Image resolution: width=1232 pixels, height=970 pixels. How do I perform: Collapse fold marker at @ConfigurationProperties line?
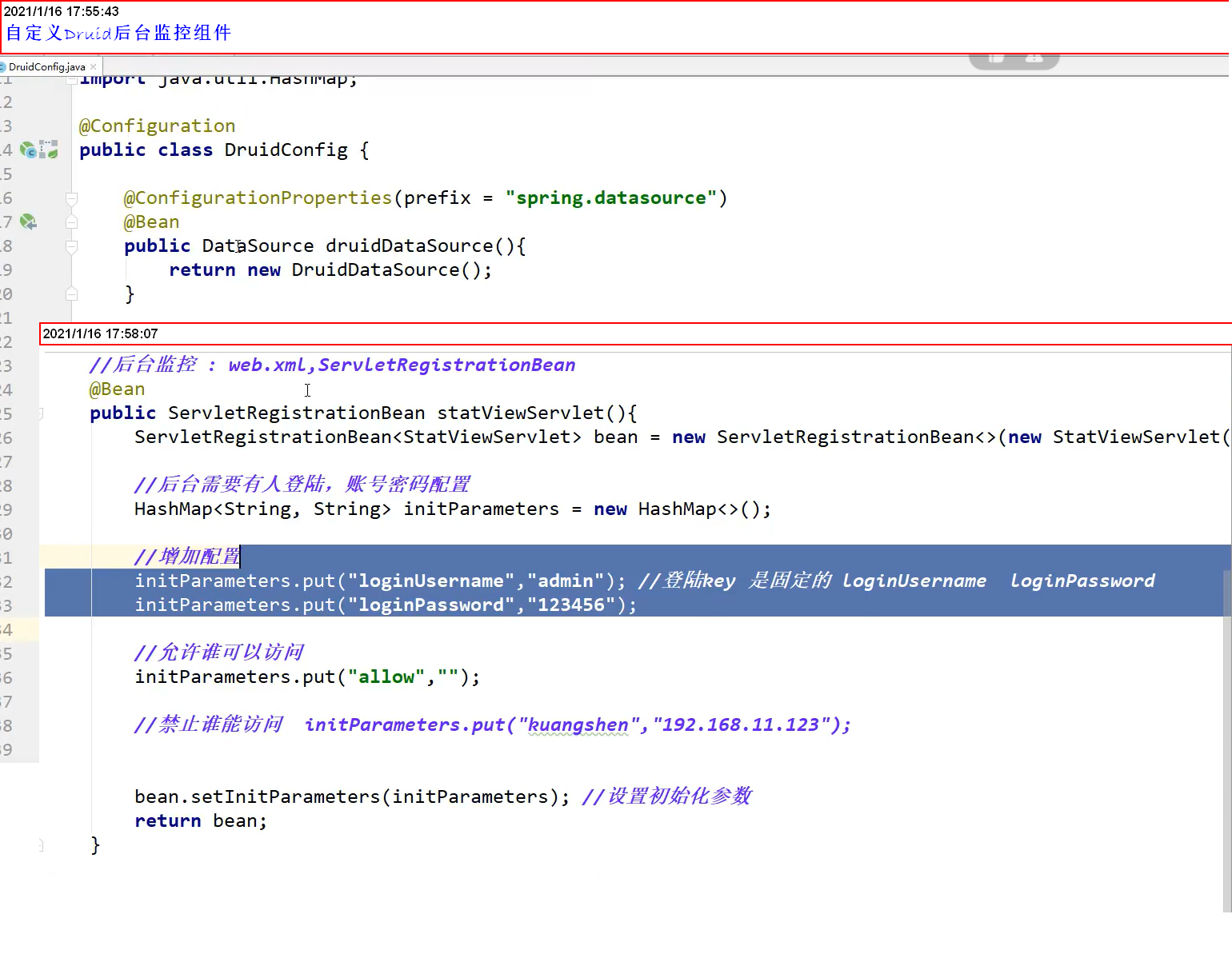[x=71, y=198]
